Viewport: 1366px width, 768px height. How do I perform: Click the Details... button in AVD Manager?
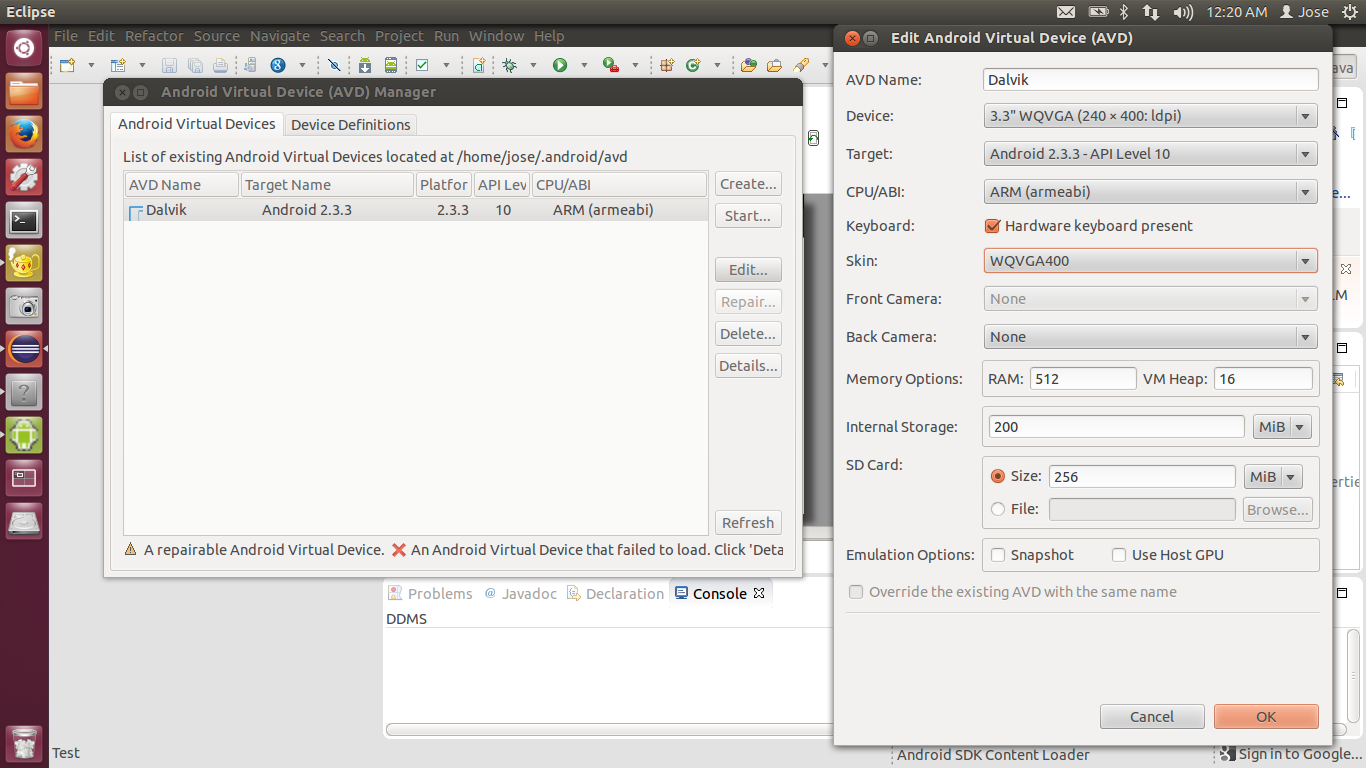coord(748,366)
